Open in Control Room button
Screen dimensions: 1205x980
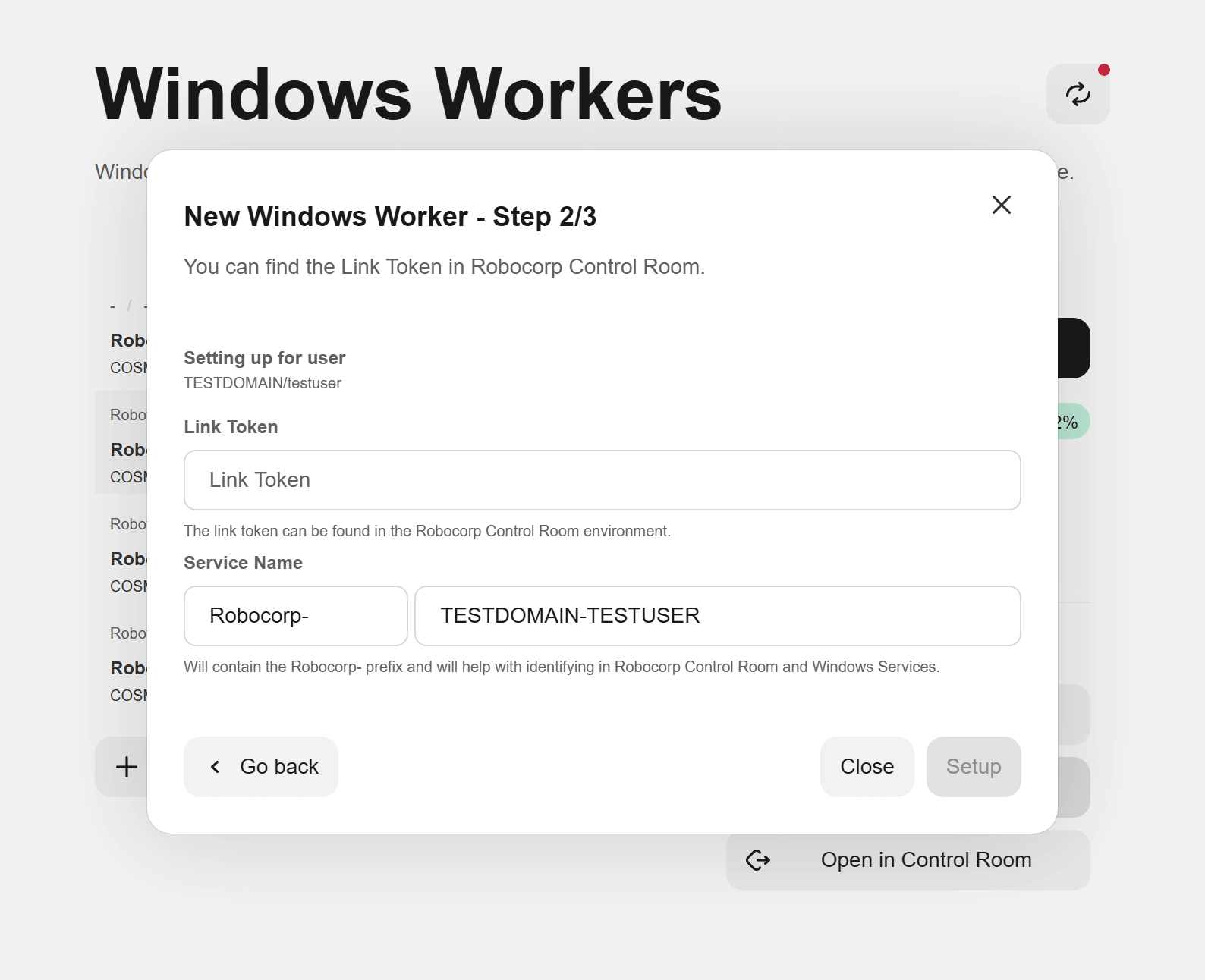908,860
